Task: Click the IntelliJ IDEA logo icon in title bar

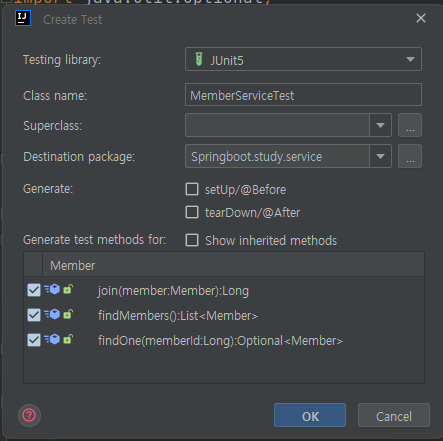Action: (x=23, y=18)
